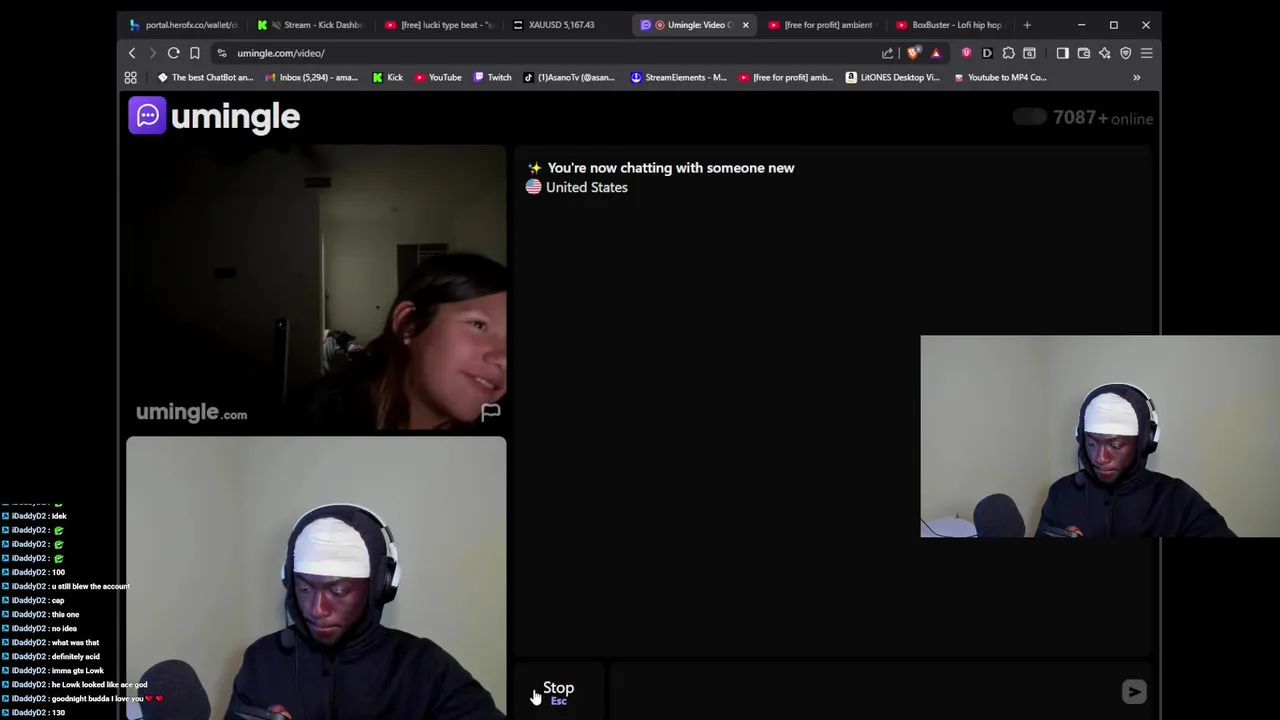
Task: Click chat message 'goodnight budda I love you'
Action: pyautogui.click(x=100, y=698)
